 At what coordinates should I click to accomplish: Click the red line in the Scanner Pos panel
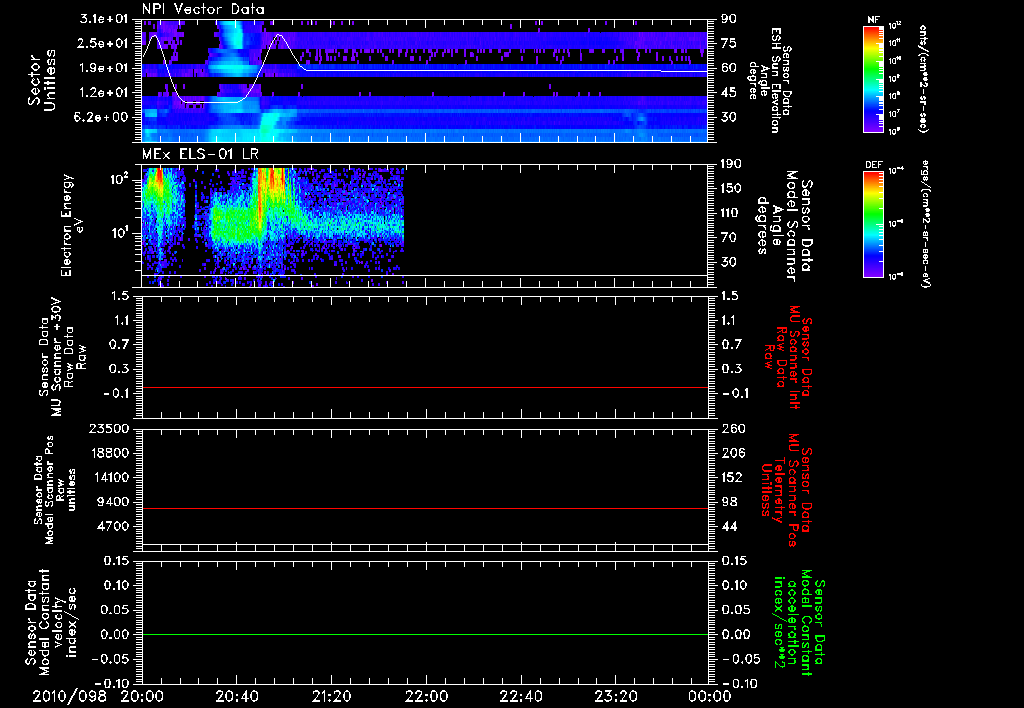(x=425, y=508)
